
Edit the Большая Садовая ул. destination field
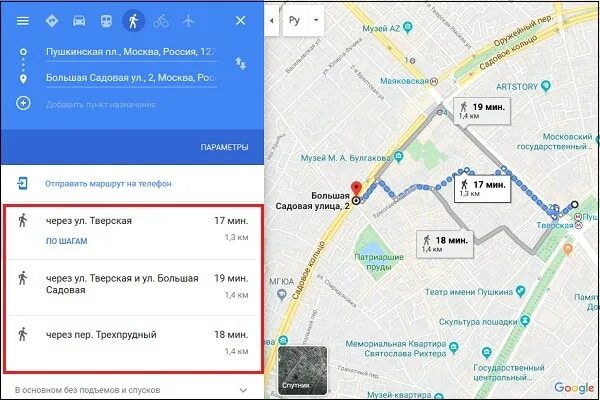pos(131,78)
